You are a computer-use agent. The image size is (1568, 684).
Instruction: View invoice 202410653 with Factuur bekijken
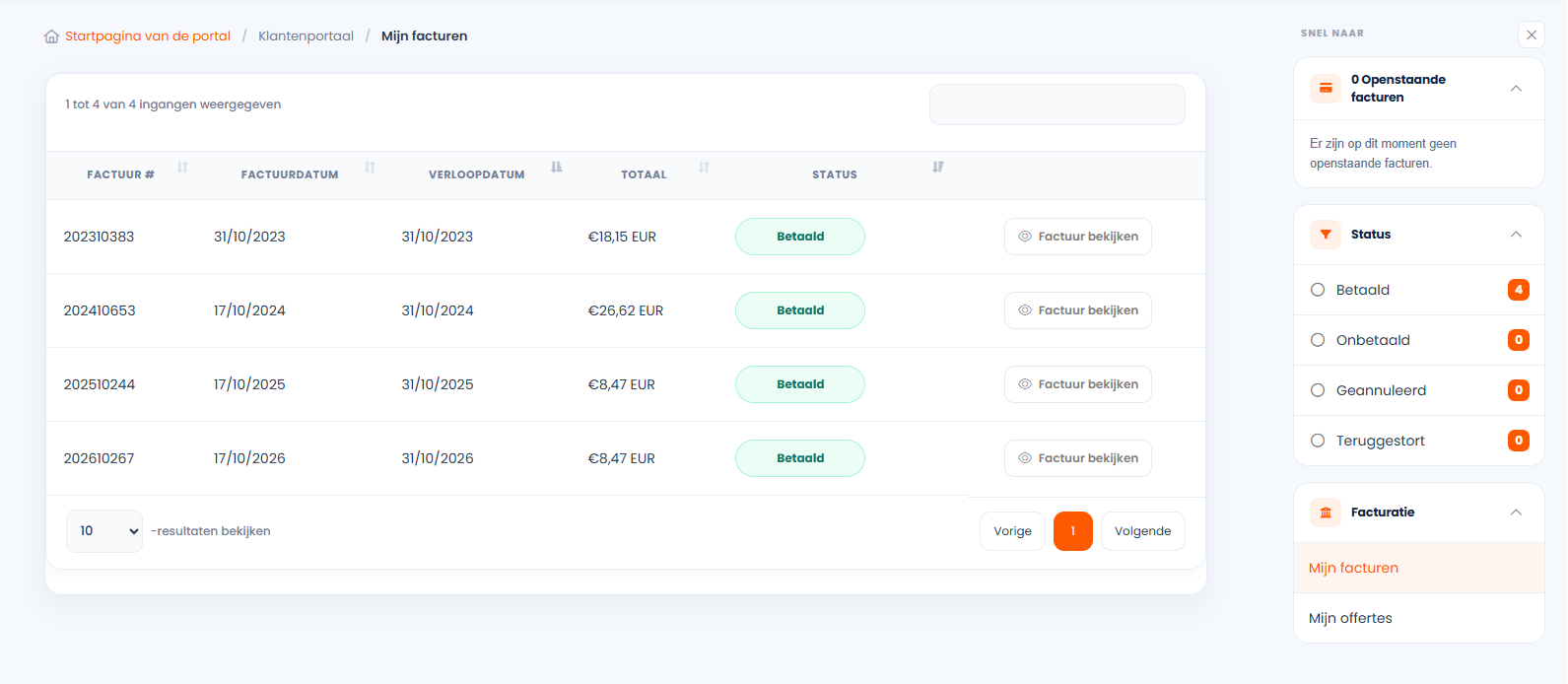[1078, 310]
